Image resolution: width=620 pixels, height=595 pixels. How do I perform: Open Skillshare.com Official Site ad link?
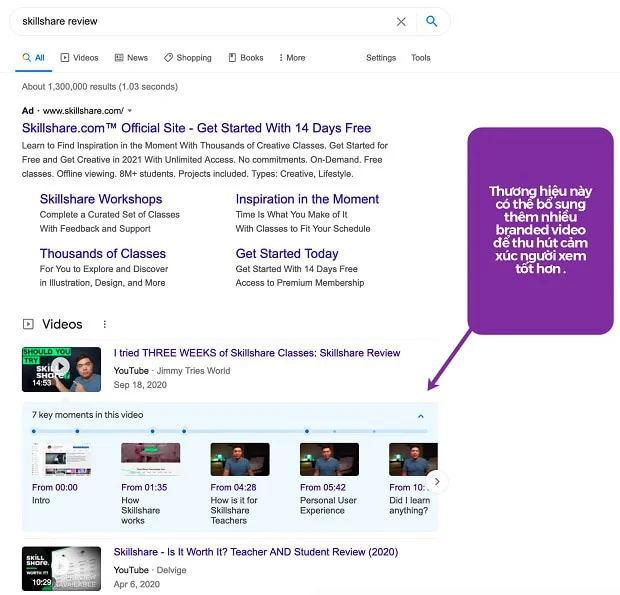click(196, 128)
